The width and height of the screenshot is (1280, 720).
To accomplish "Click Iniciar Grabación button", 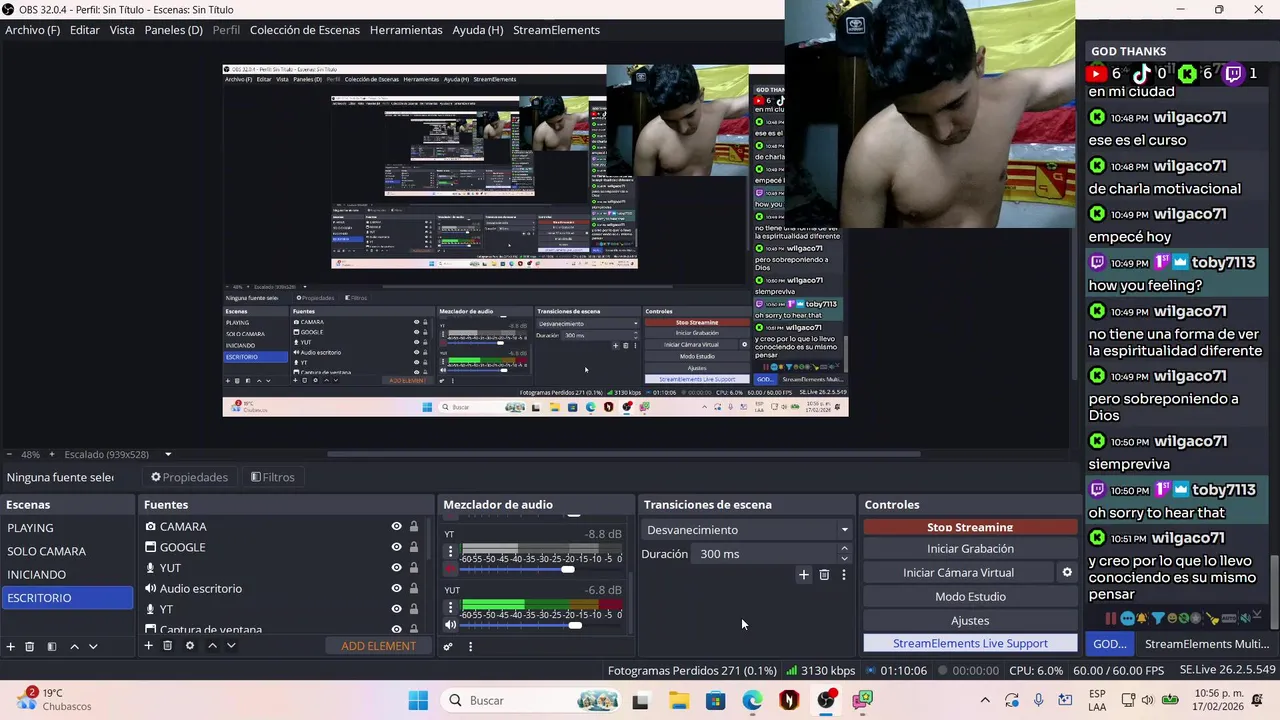I will point(970,549).
